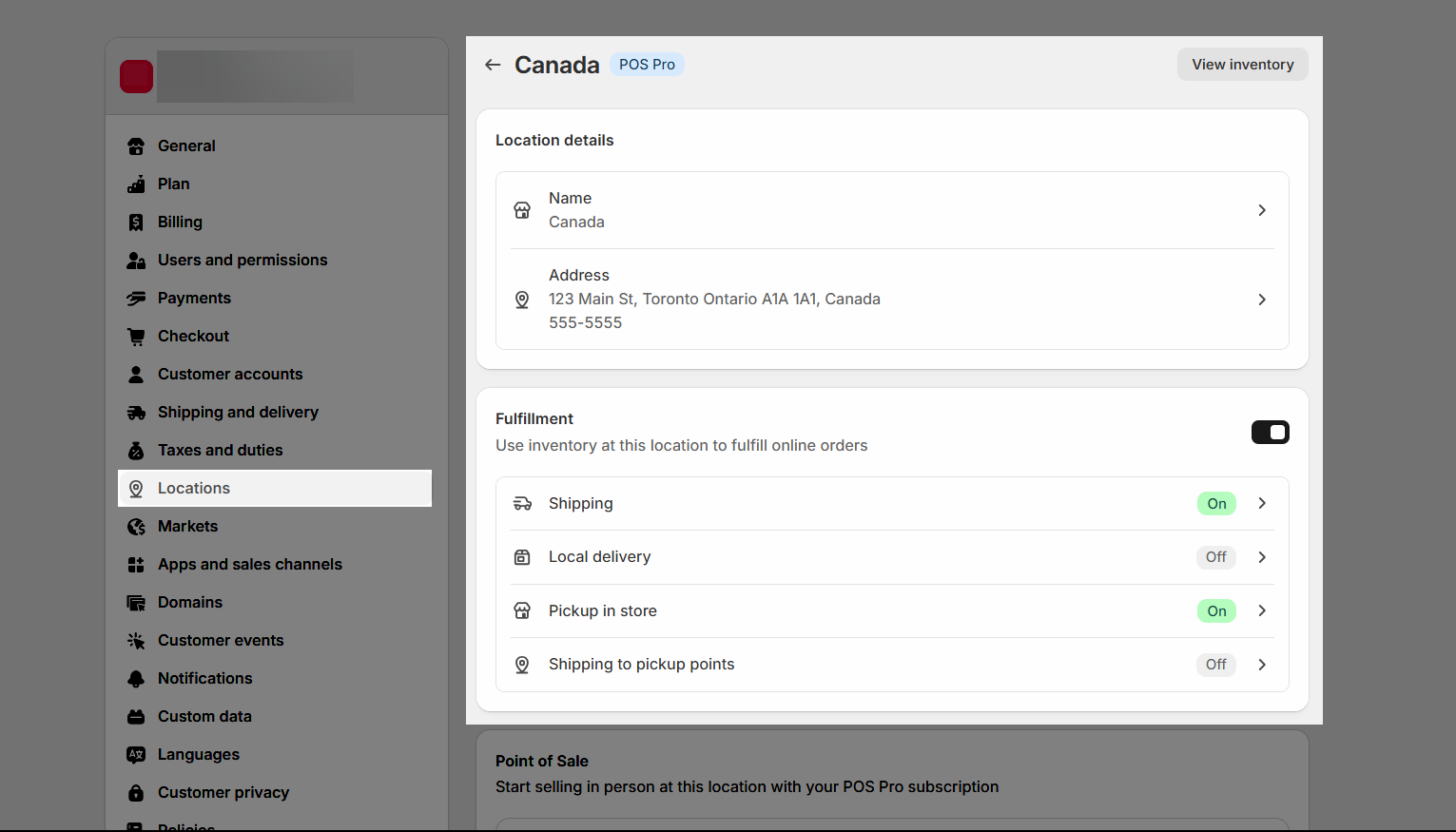Disable the Fulfillment toggle switch
The height and width of the screenshot is (832, 1456).
(1270, 433)
